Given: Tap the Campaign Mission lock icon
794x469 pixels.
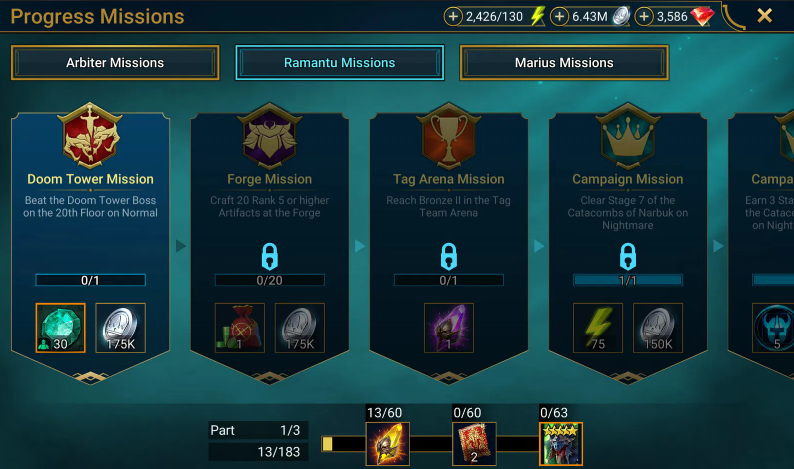Looking at the screenshot, I should click(628, 256).
